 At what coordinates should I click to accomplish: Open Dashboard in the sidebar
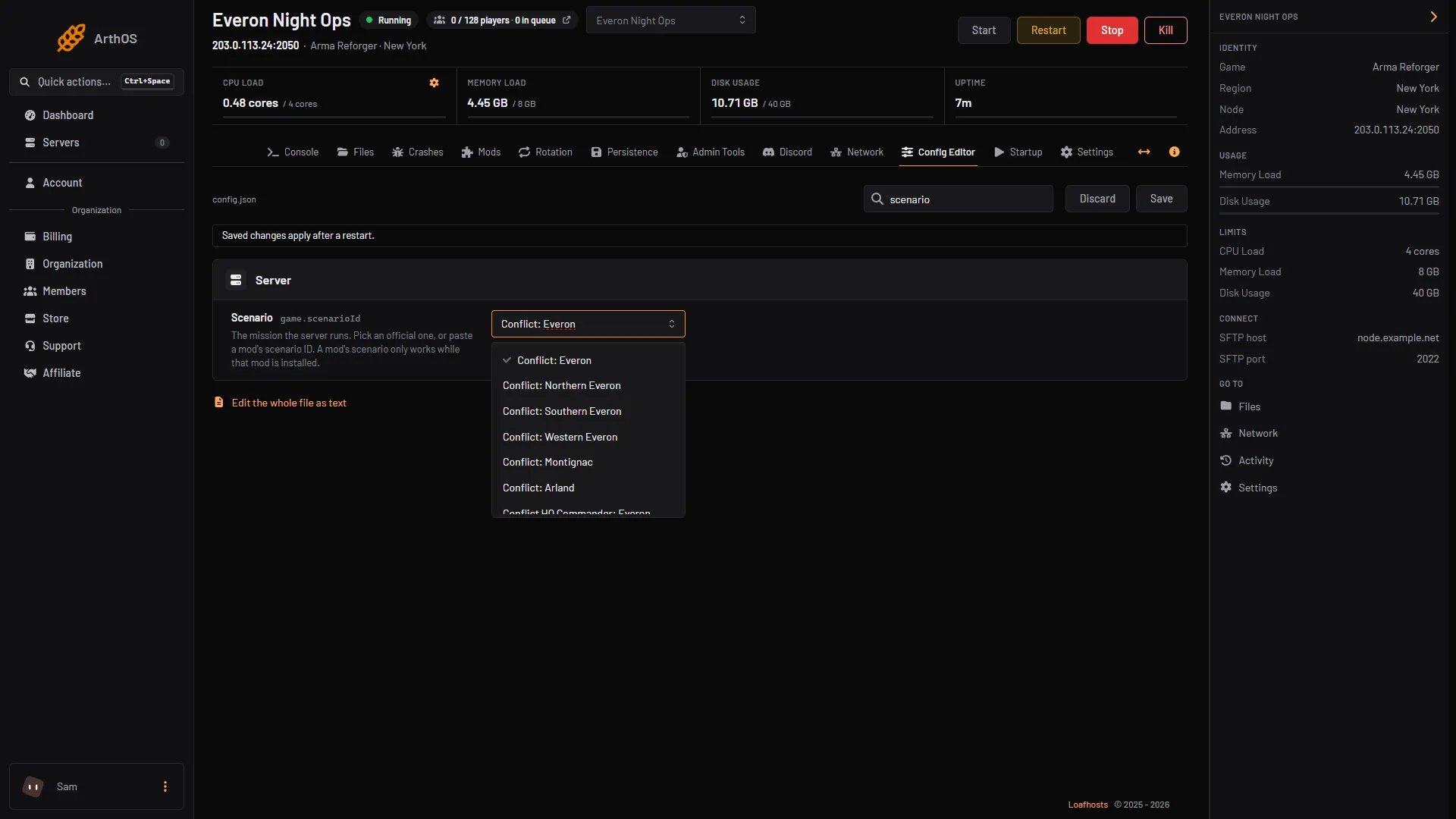(x=96, y=115)
